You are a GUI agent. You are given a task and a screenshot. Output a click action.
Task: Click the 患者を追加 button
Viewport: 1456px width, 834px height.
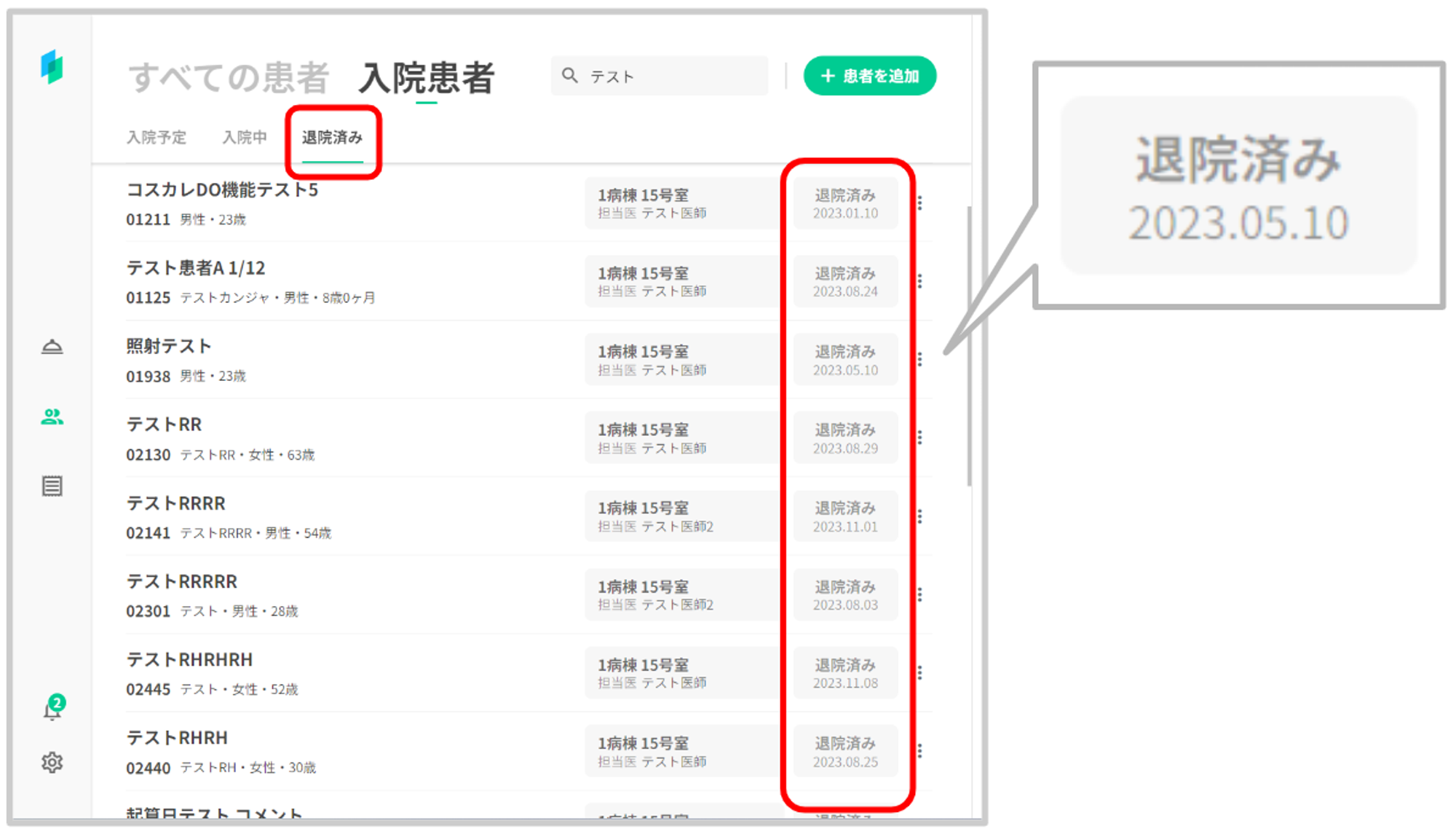tap(869, 76)
